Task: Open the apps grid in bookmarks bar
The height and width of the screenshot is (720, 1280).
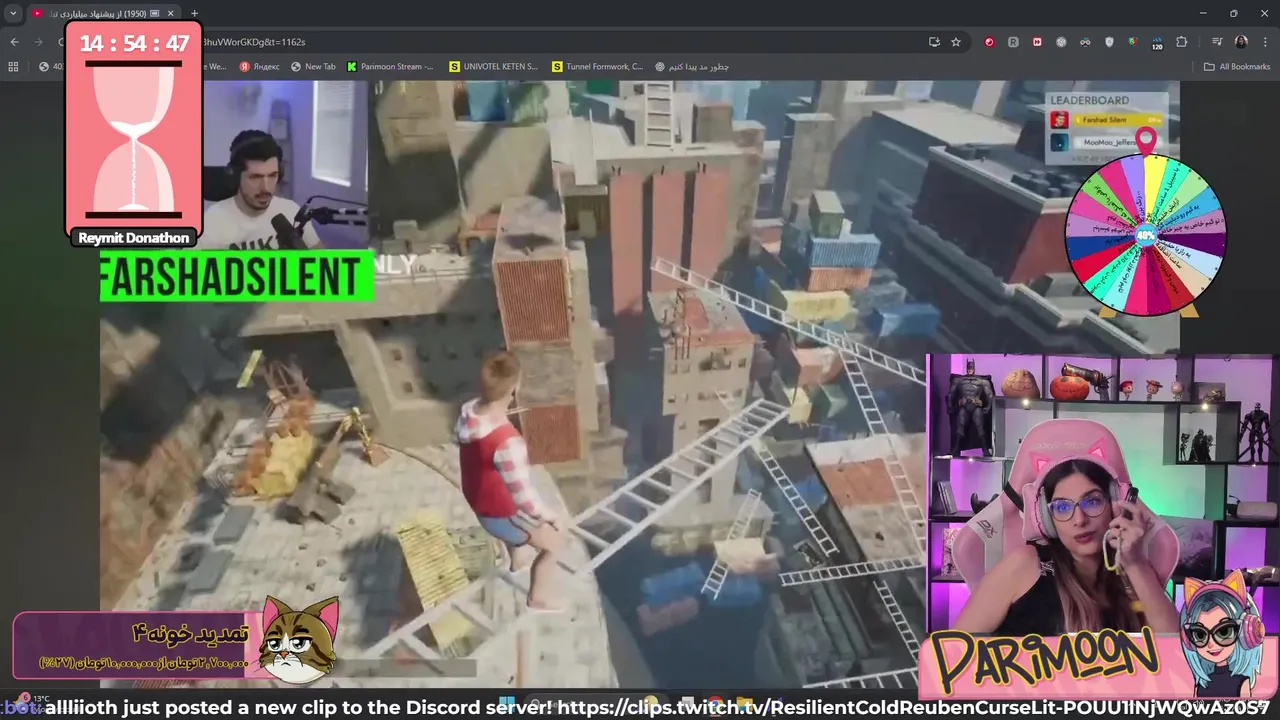Action: [13, 66]
